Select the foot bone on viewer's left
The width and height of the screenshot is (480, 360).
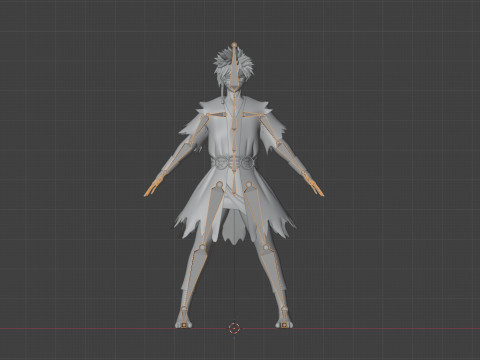point(183,317)
